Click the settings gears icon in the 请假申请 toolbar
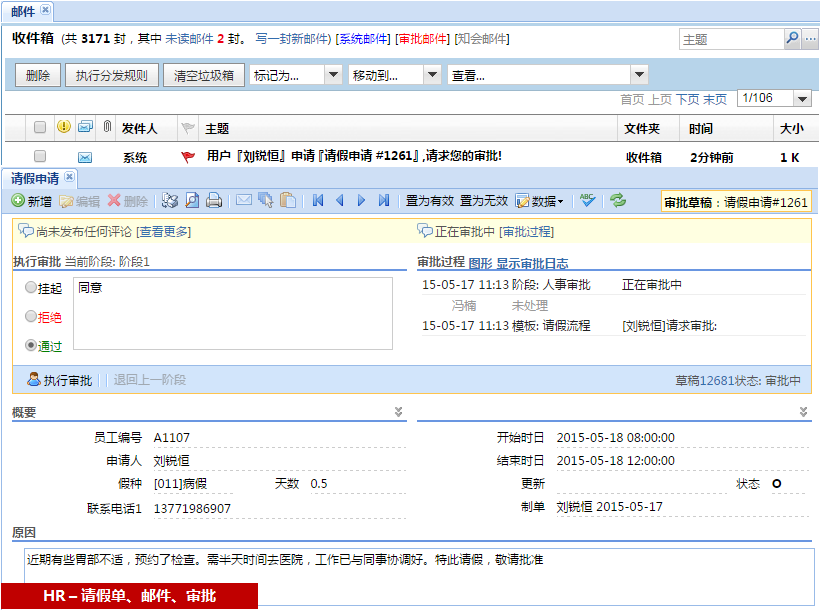The height and width of the screenshot is (611, 821). (x=170, y=201)
